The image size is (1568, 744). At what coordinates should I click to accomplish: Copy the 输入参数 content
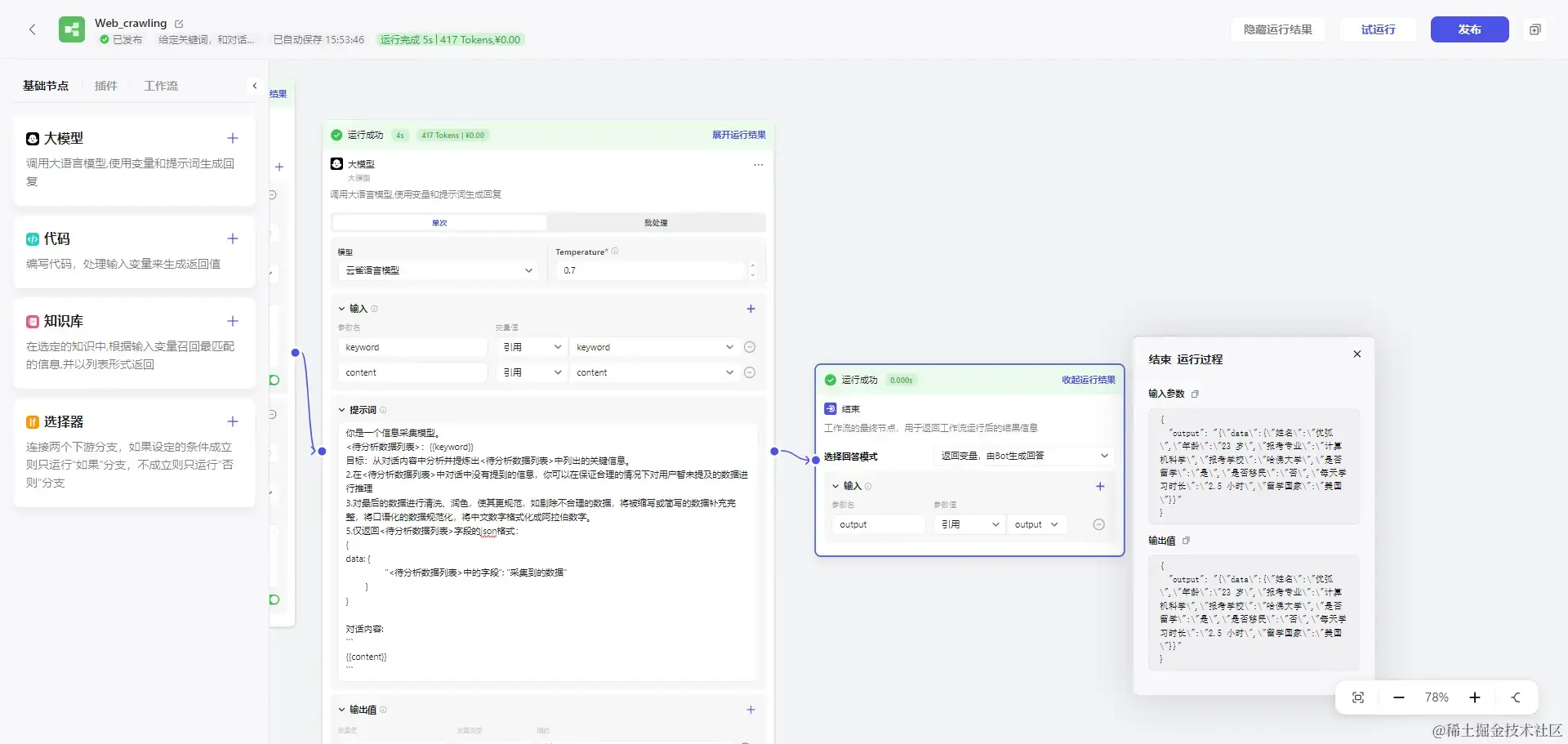pos(1195,394)
